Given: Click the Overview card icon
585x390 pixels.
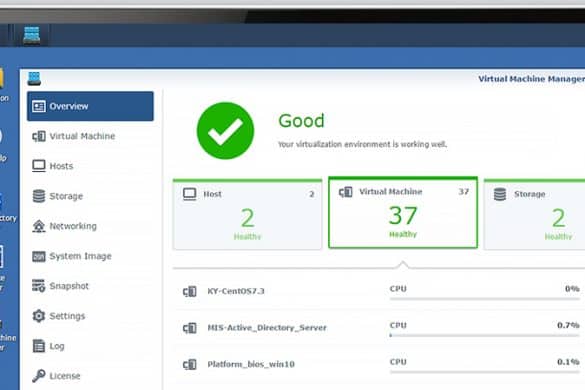Looking at the screenshot, I should (x=39, y=106).
